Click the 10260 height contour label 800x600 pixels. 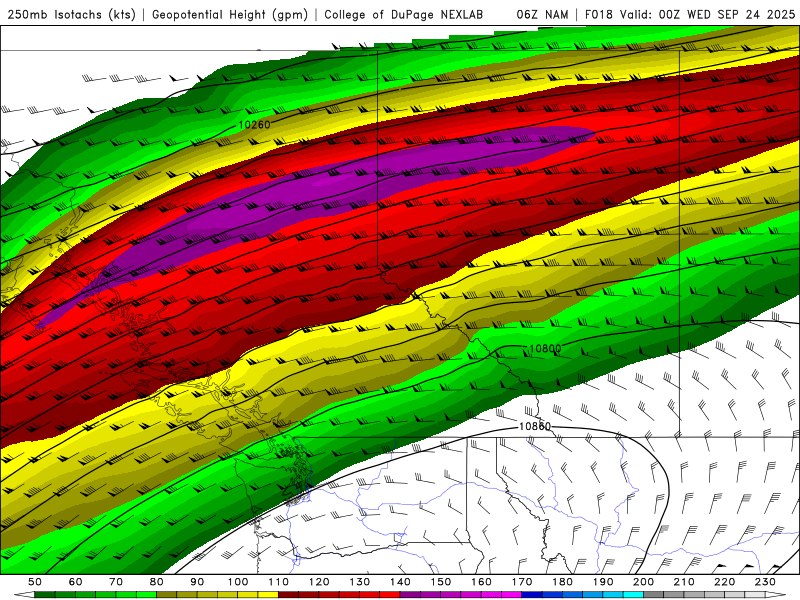(x=254, y=124)
